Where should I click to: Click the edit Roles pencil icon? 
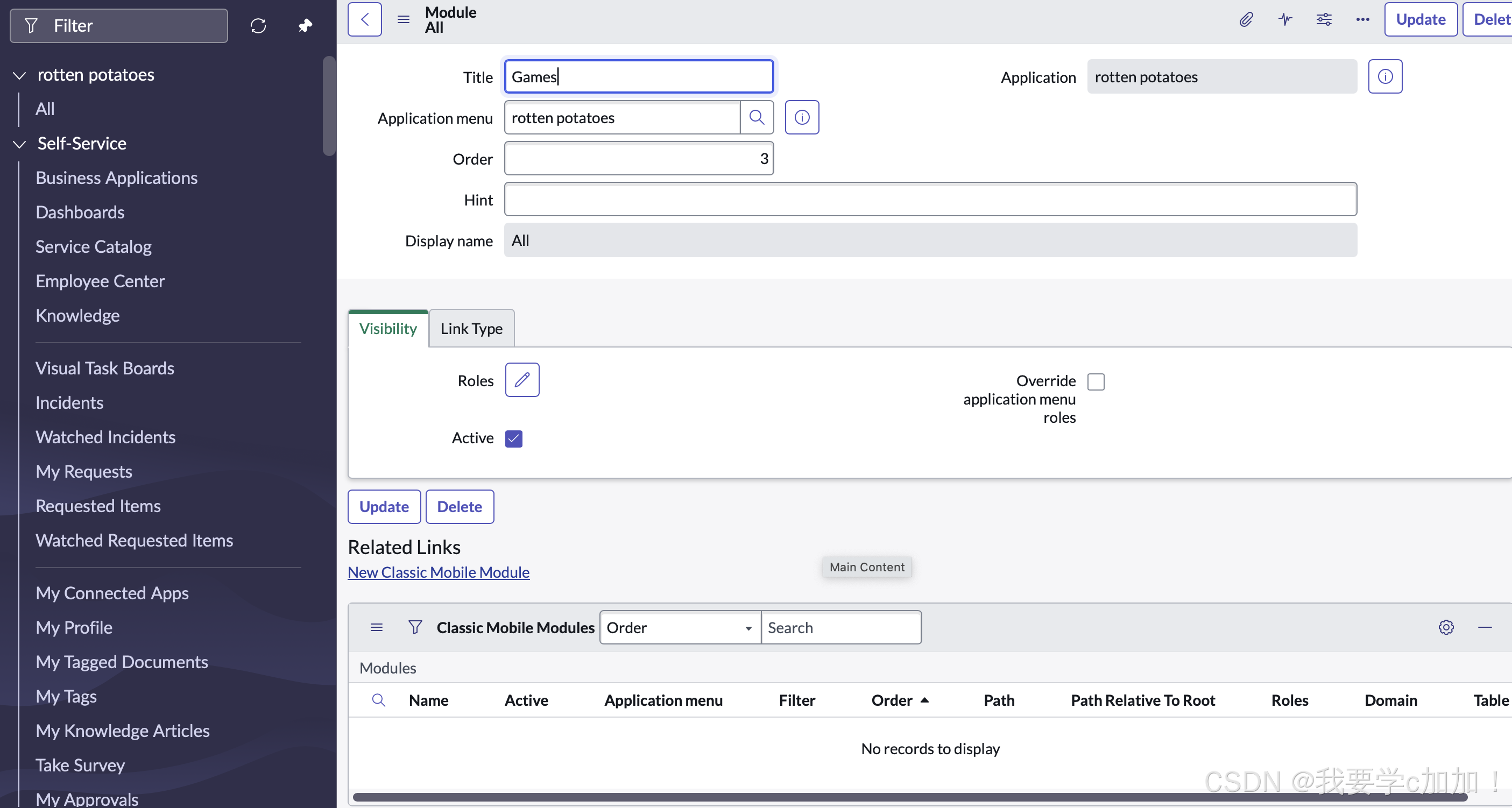click(522, 380)
